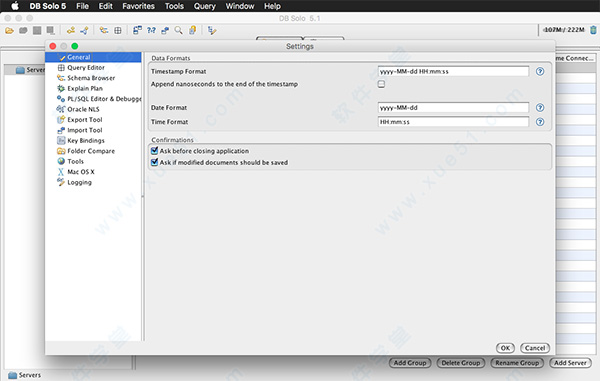
Task: Select the Key Bindings icon in settings
Action: click(61, 140)
